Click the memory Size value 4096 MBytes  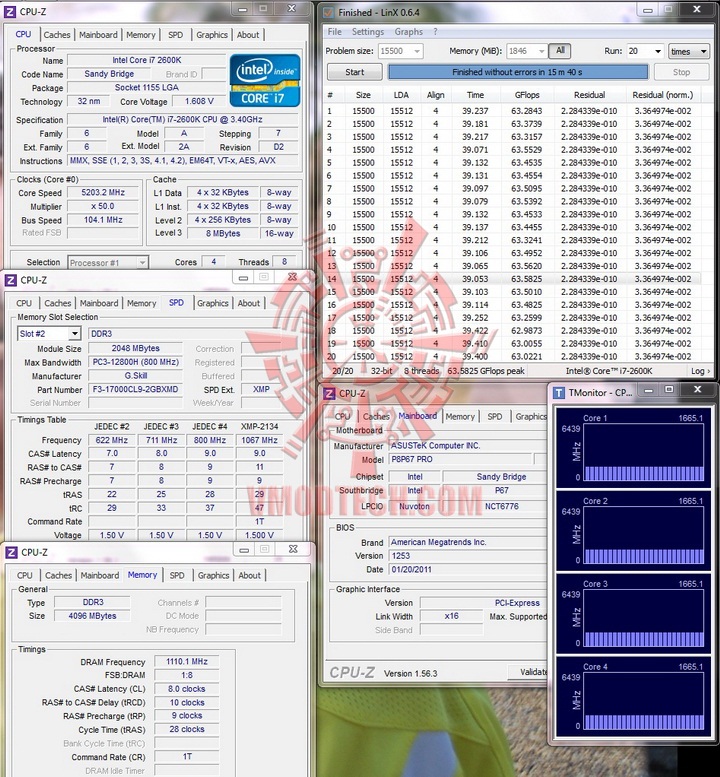coord(92,616)
